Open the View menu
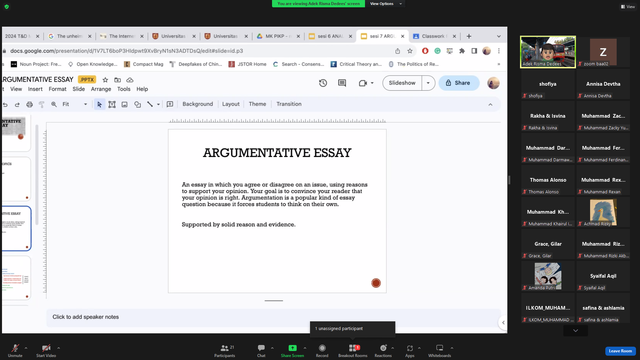 click(16, 89)
